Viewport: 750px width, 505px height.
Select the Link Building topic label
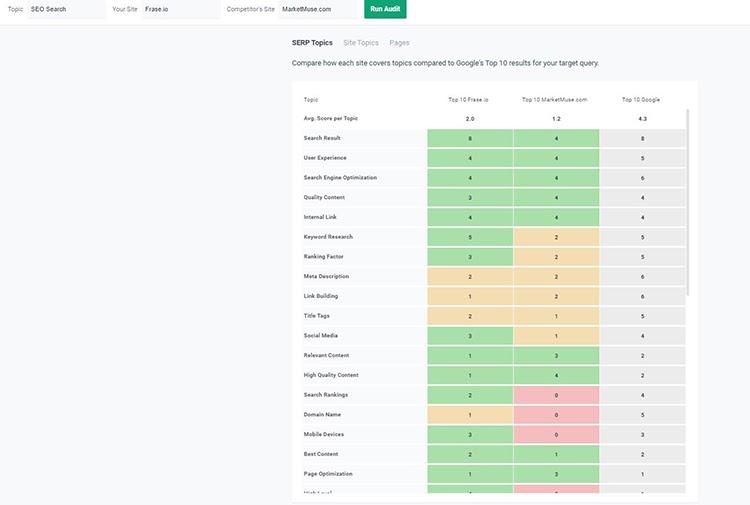pyautogui.click(x=320, y=296)
